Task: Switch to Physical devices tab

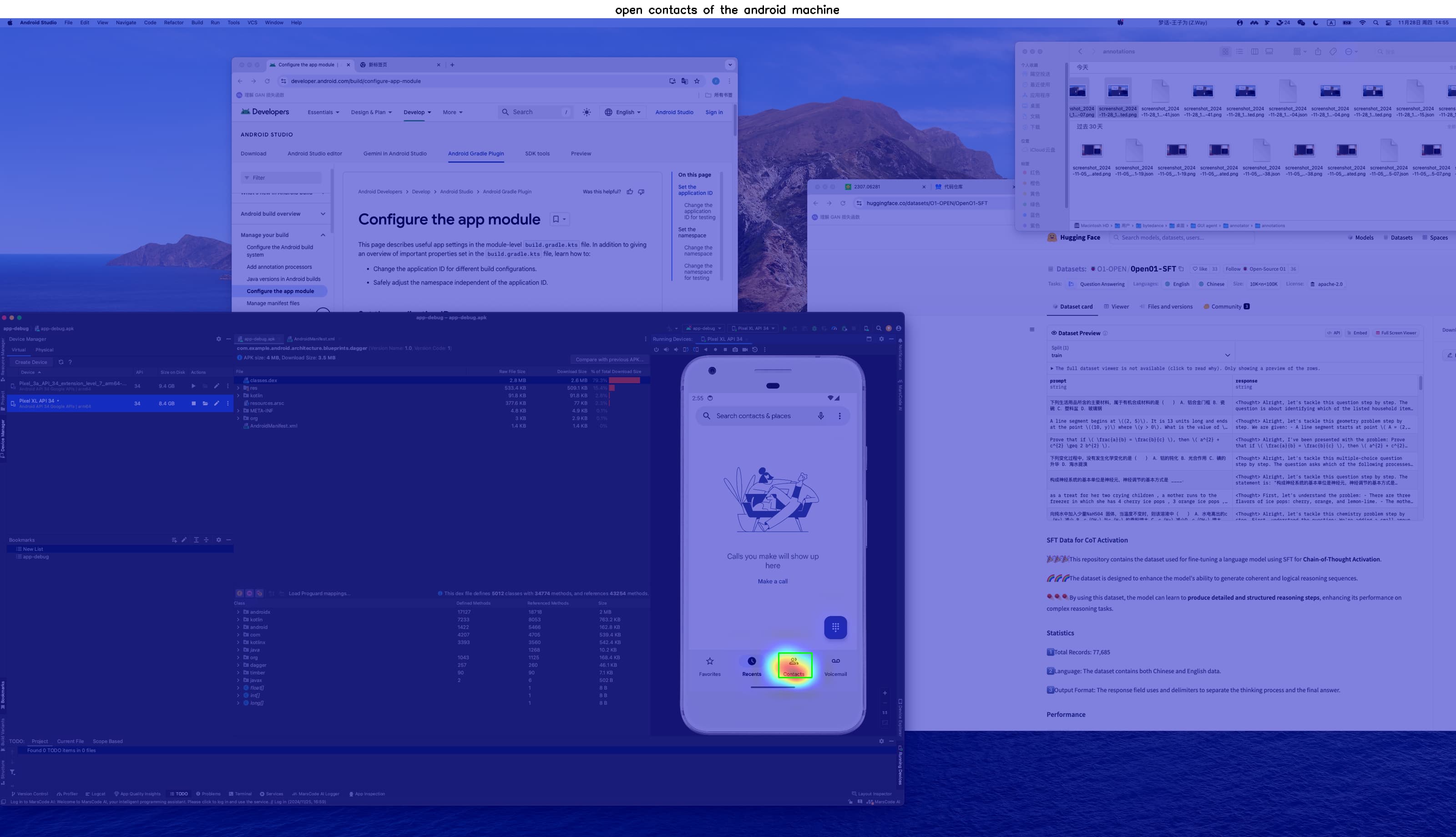Action: pyautogui.click(x=44, y=349)
